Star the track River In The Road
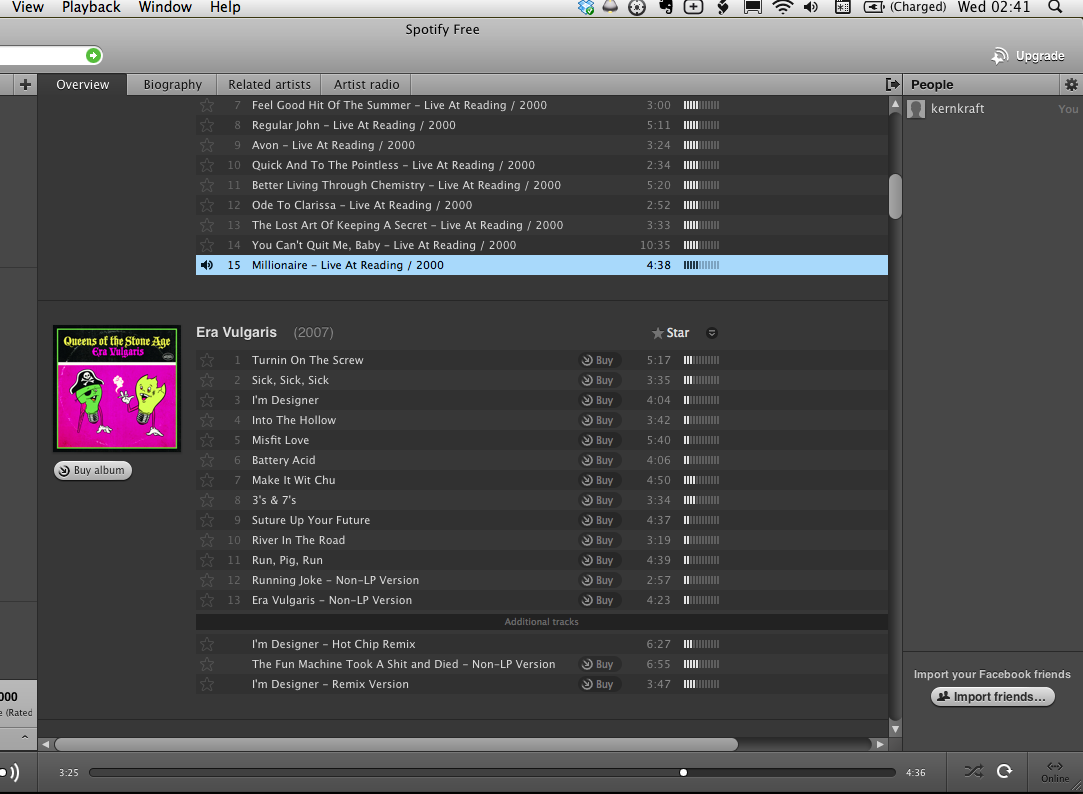This screenshot has width=1083, height=794. [207, 540]
